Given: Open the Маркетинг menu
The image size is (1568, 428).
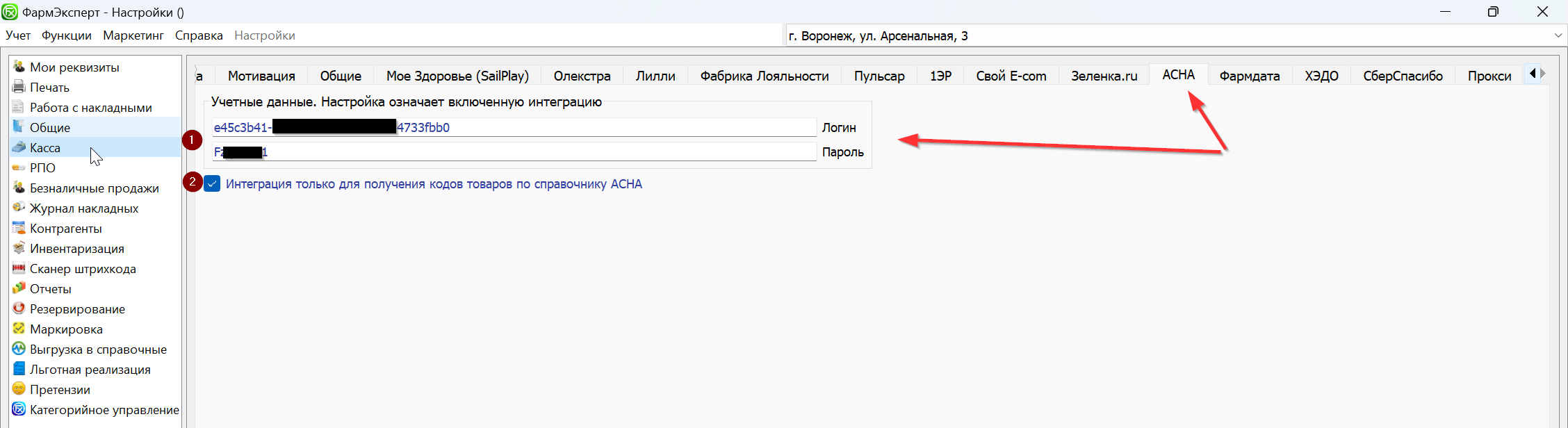Looking at the screenshot, I should click(x=133, y=35).
